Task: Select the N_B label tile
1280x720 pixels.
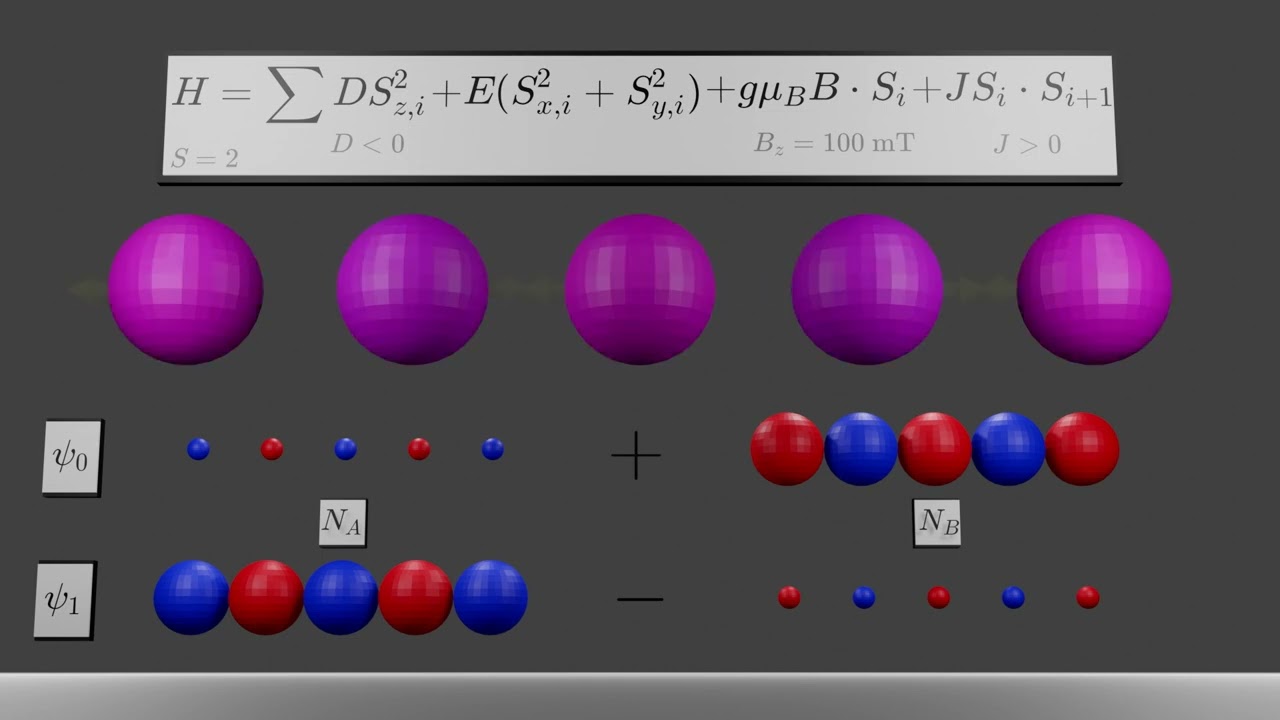Action: point(937,522)
